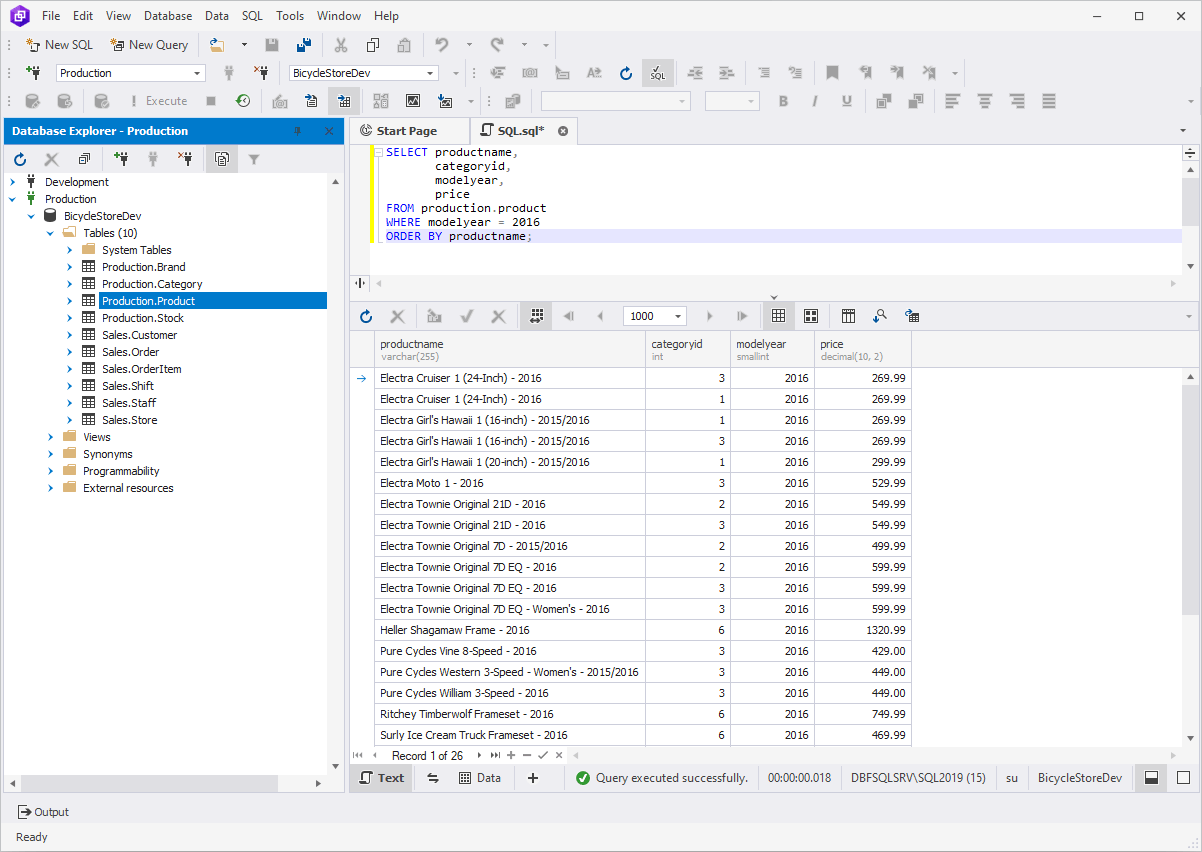Click the Refresh icon in SQL toolbar
Image resolution: width=1202 pixels, height=852 pixels.
coord(626,73)
